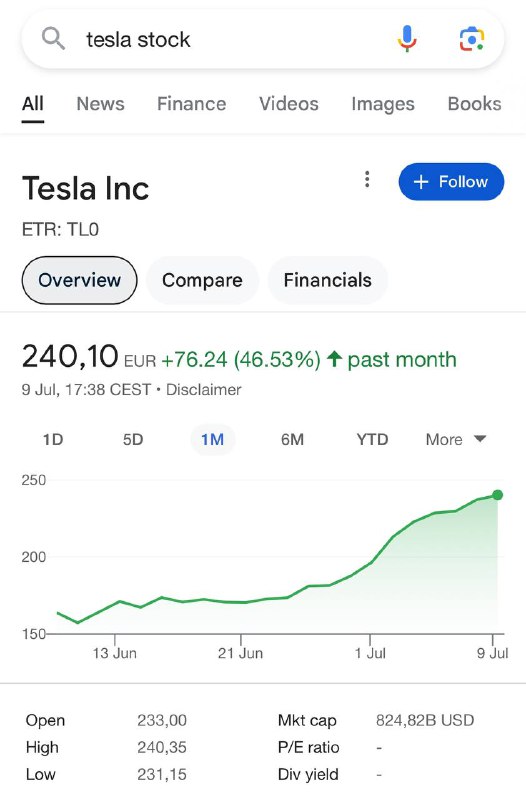526x800 pixels.
Task: Switch to the Videos tab
Action: point(289,104)
